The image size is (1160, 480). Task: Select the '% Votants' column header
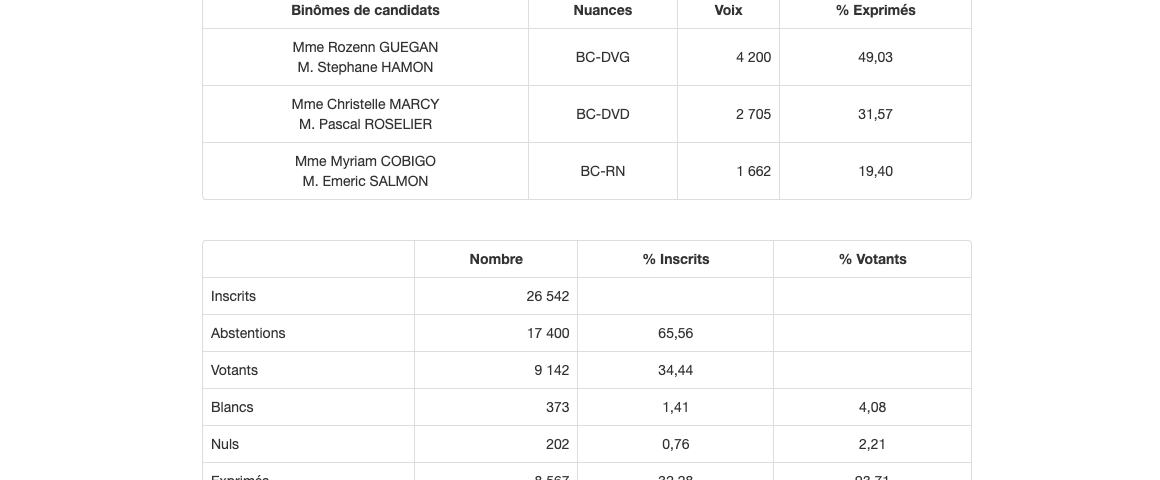872,259
